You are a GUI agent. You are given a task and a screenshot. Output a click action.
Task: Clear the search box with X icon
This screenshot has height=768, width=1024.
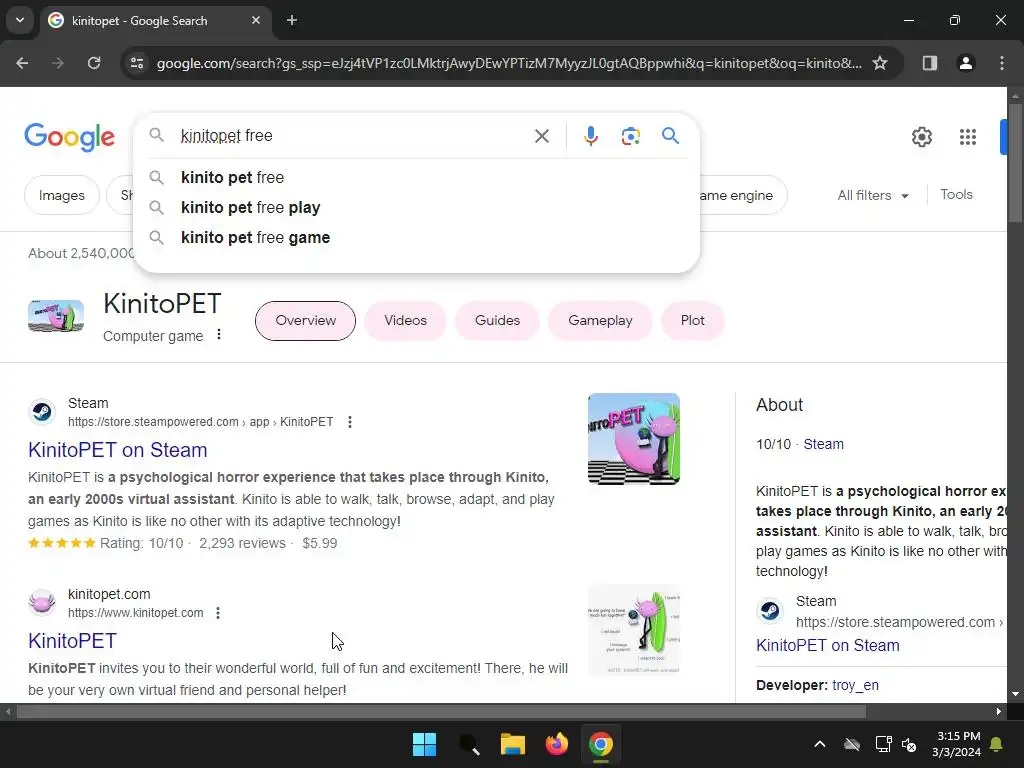click(541, 136)
